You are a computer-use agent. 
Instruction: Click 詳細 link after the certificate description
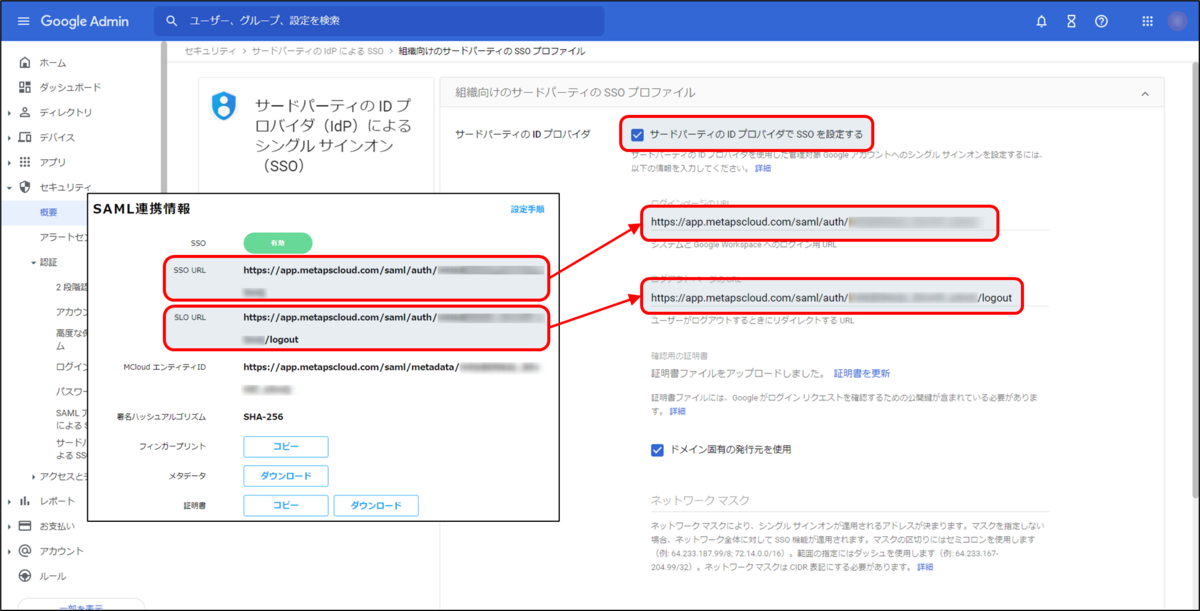pos(678,411)
